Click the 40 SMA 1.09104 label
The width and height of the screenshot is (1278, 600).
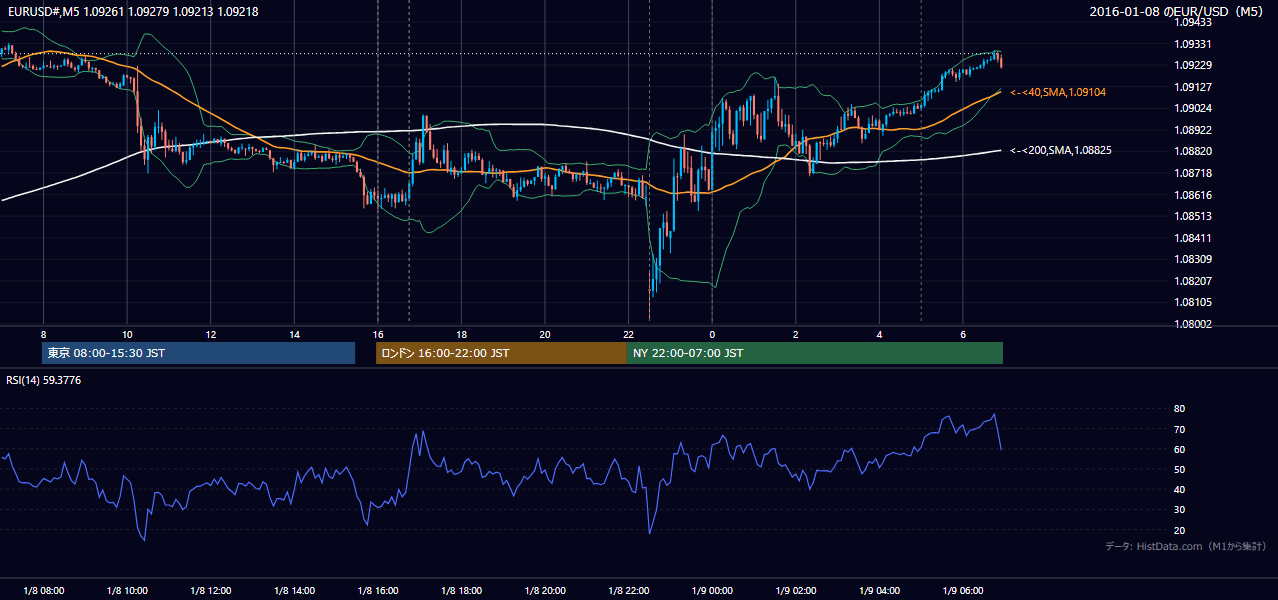click(1058, 92)
